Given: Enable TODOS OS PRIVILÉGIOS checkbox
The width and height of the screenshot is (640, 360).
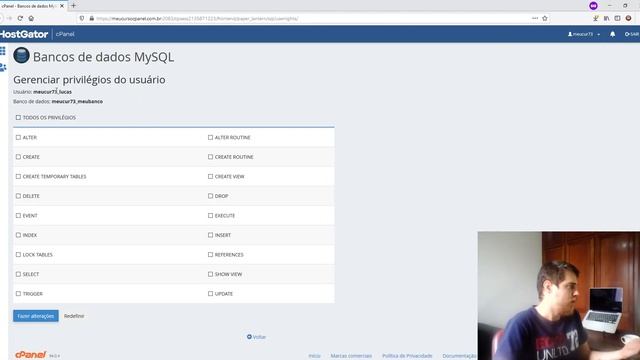Looking at the screenshot, I should pyautogui.click(x=18, y=118).
